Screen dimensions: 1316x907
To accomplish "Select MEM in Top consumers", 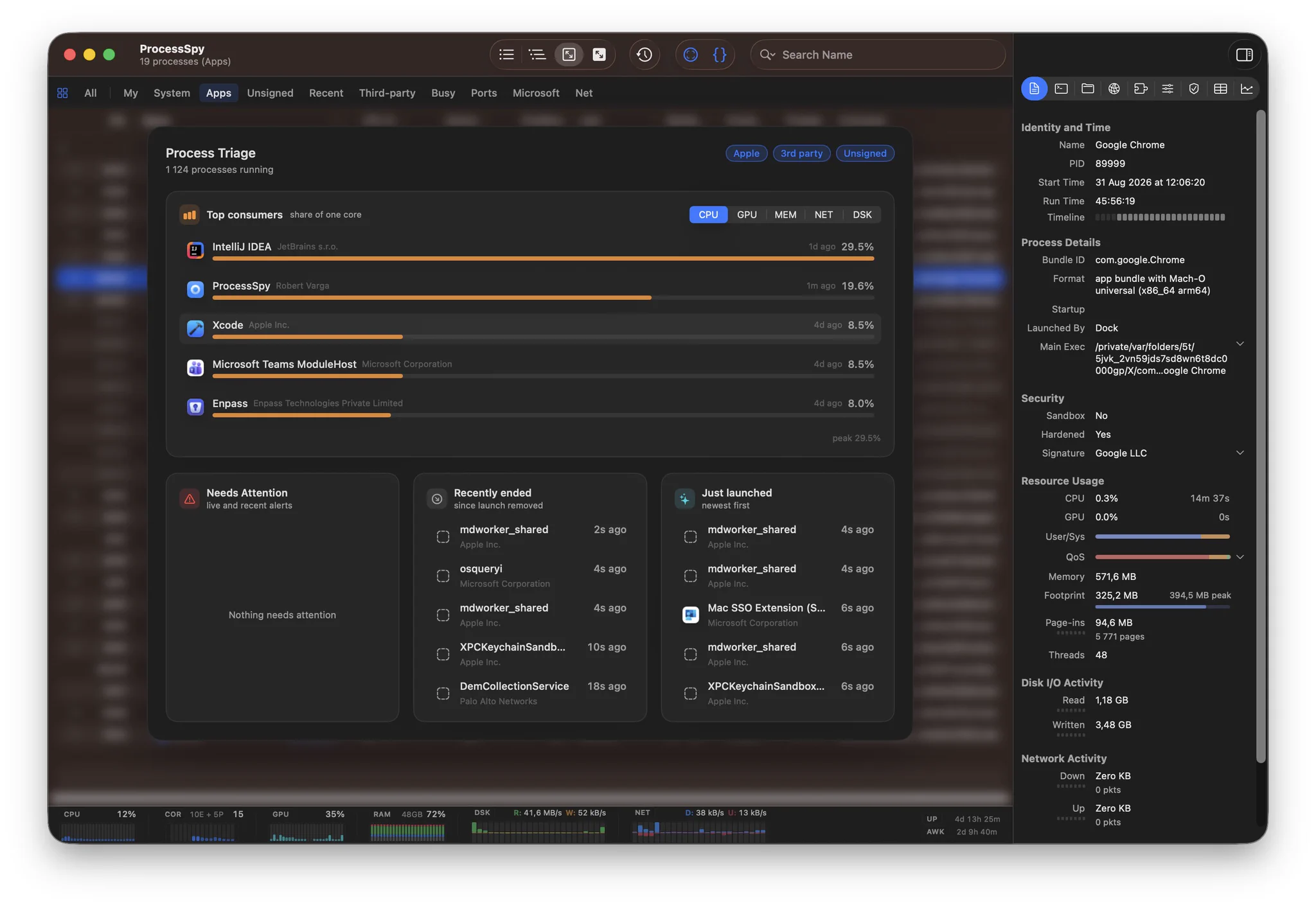I will coord(785,215).
